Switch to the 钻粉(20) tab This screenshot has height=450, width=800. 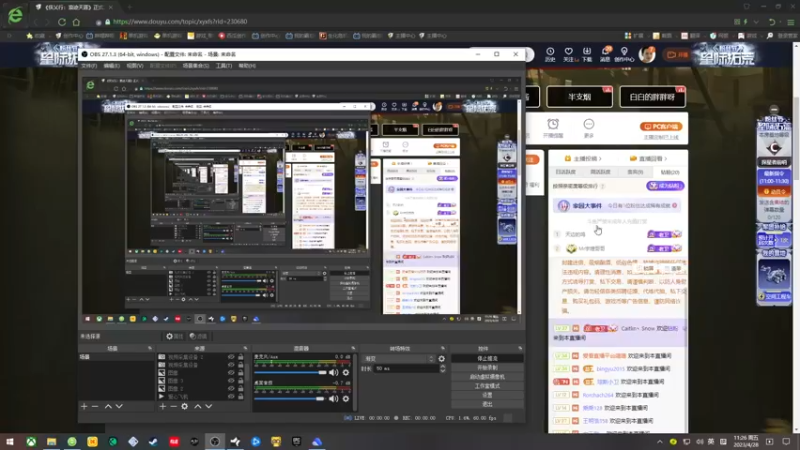(x=669, y=172)
